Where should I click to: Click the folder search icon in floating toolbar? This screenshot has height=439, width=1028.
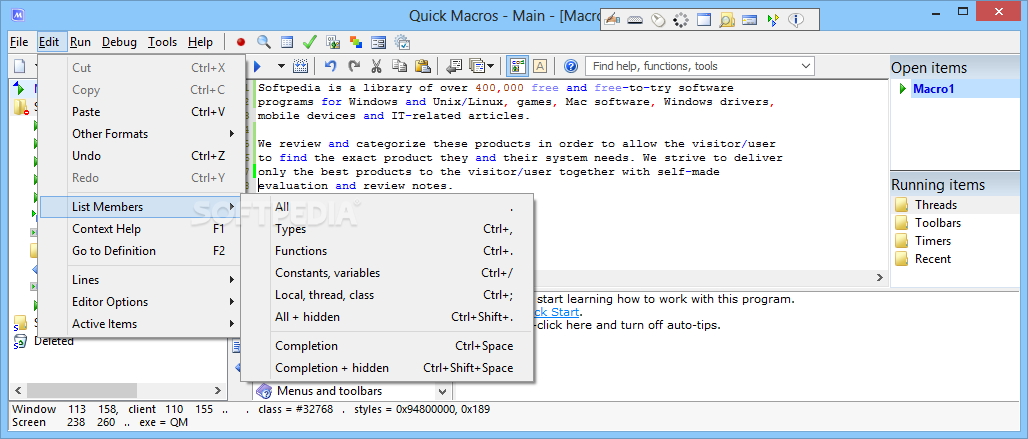(x=726, y=20)
